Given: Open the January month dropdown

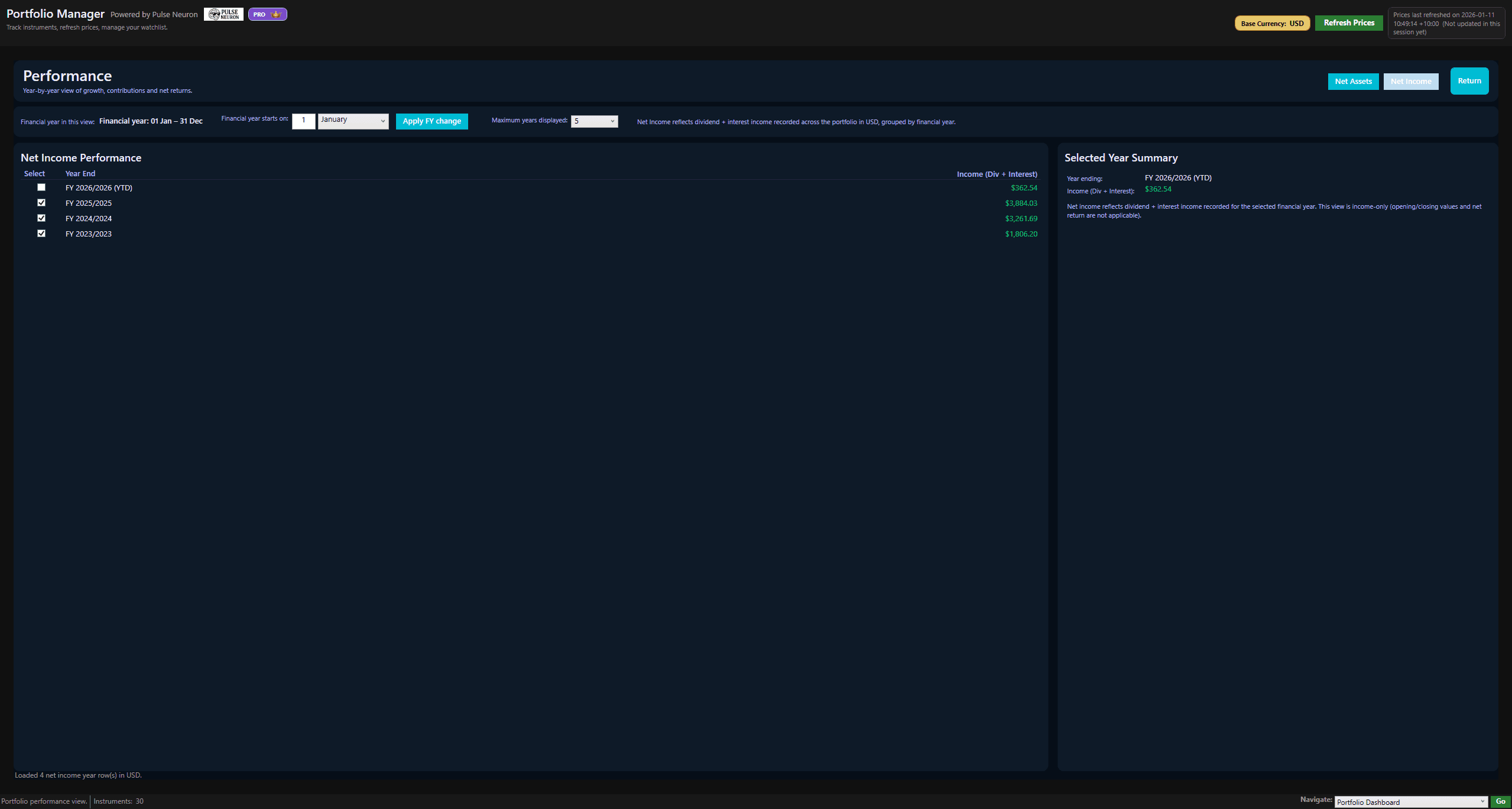Looking at the screenshot, I should [353, 121].
